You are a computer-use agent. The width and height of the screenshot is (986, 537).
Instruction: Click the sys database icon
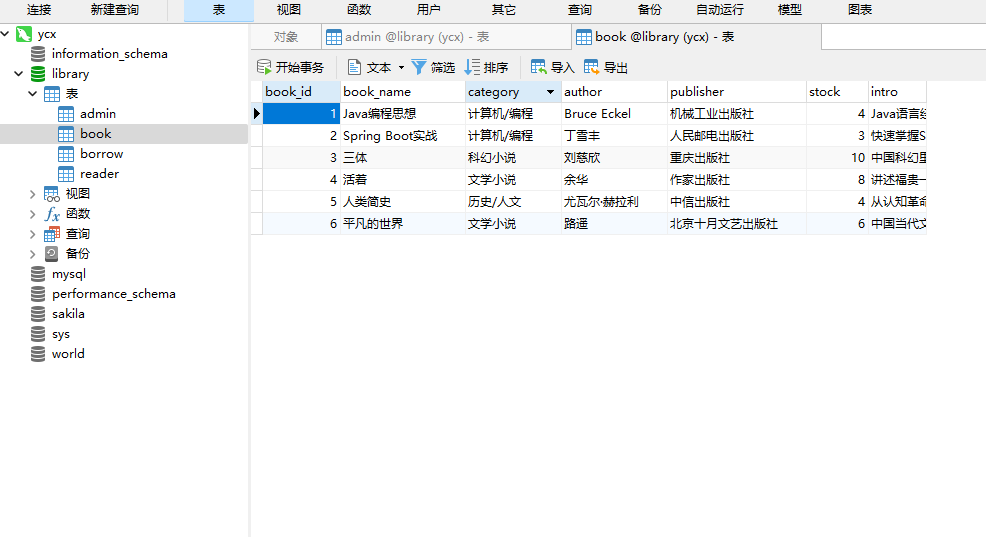[38, 334]
